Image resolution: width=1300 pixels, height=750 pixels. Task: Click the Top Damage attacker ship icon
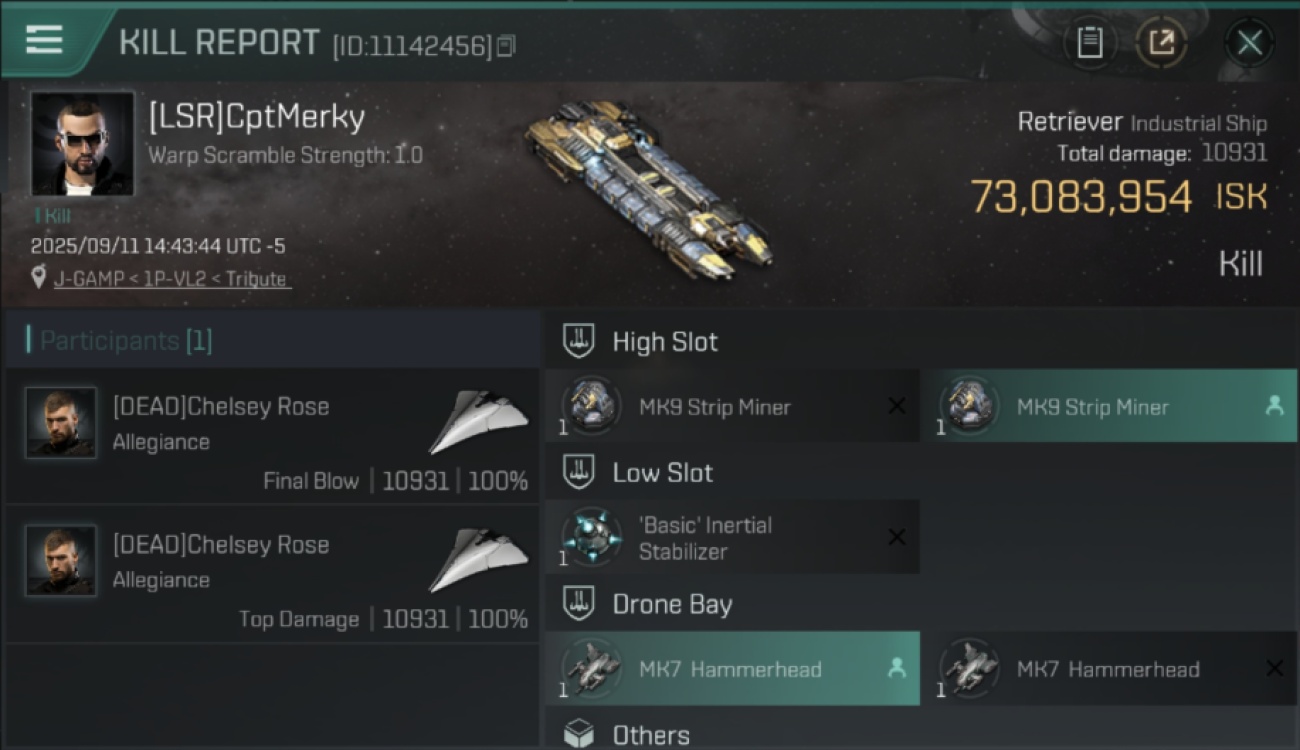(479, 560)
